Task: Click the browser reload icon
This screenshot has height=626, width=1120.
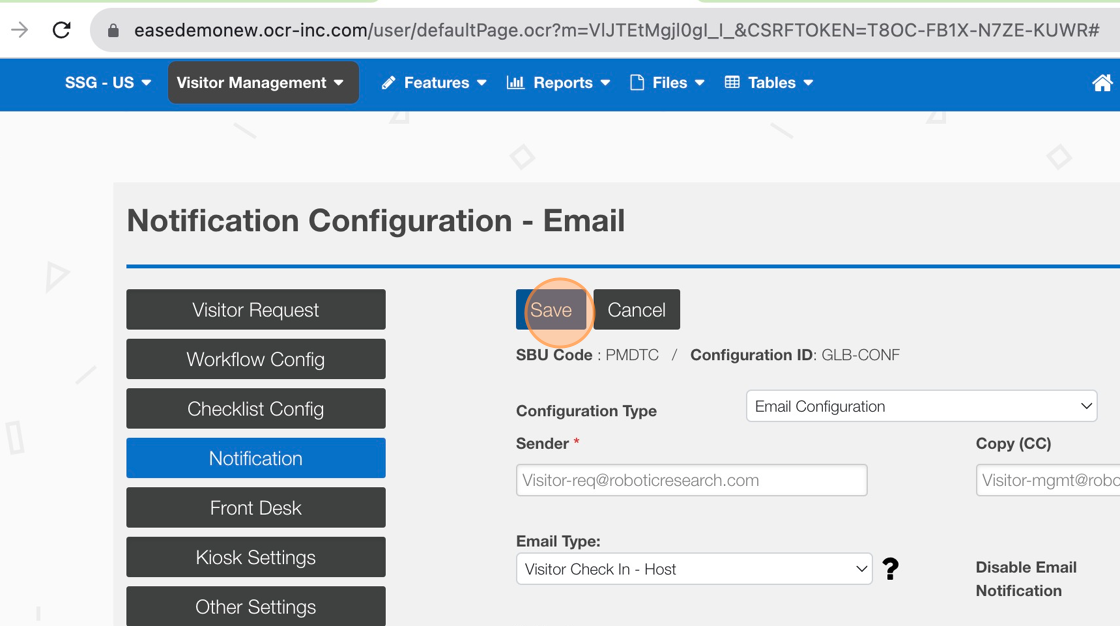Action: (x=62, y=30)
